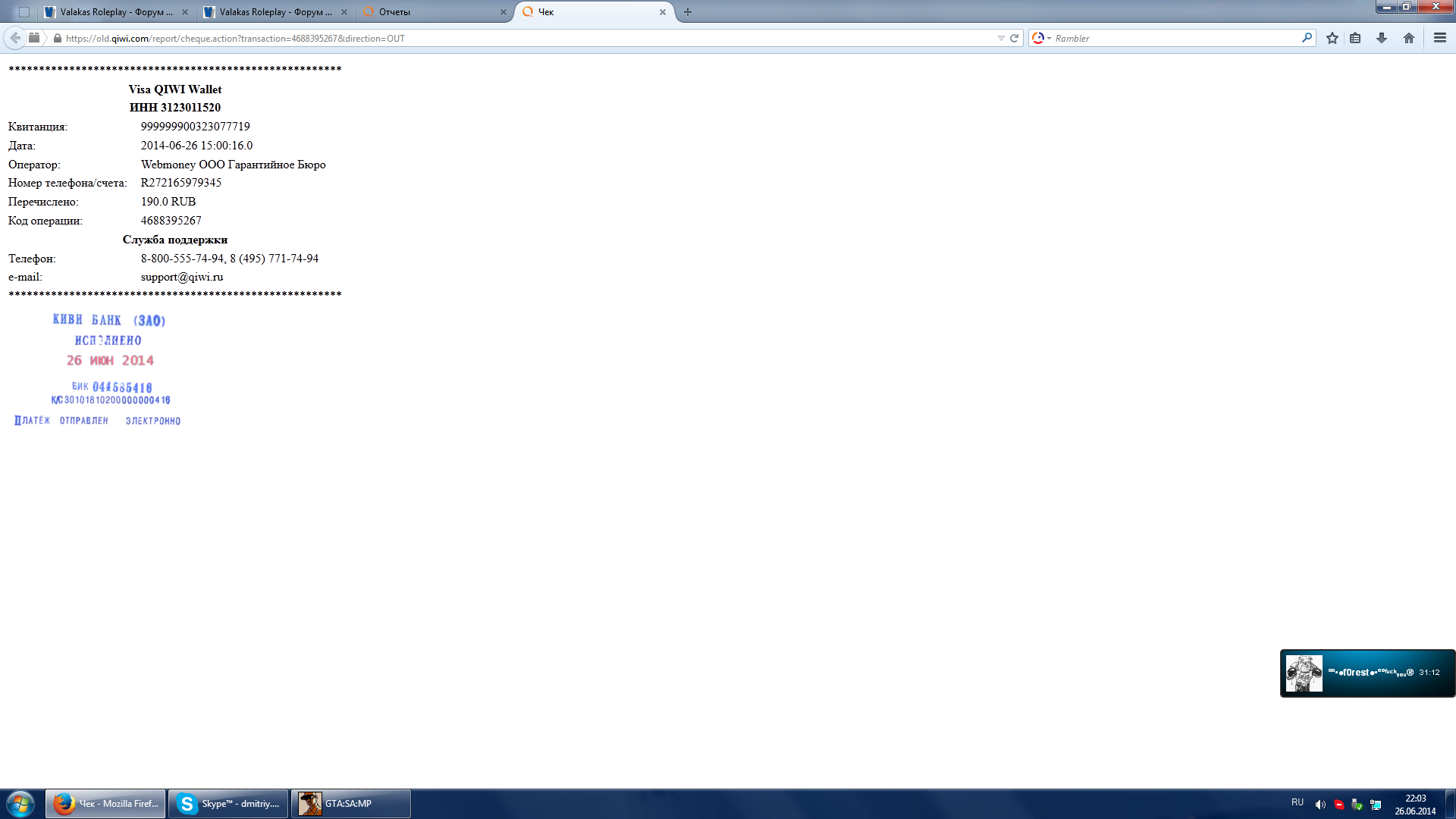Open the volume speaker tray icon
Screen dimensions: 1456x819
coord(1320,805)
